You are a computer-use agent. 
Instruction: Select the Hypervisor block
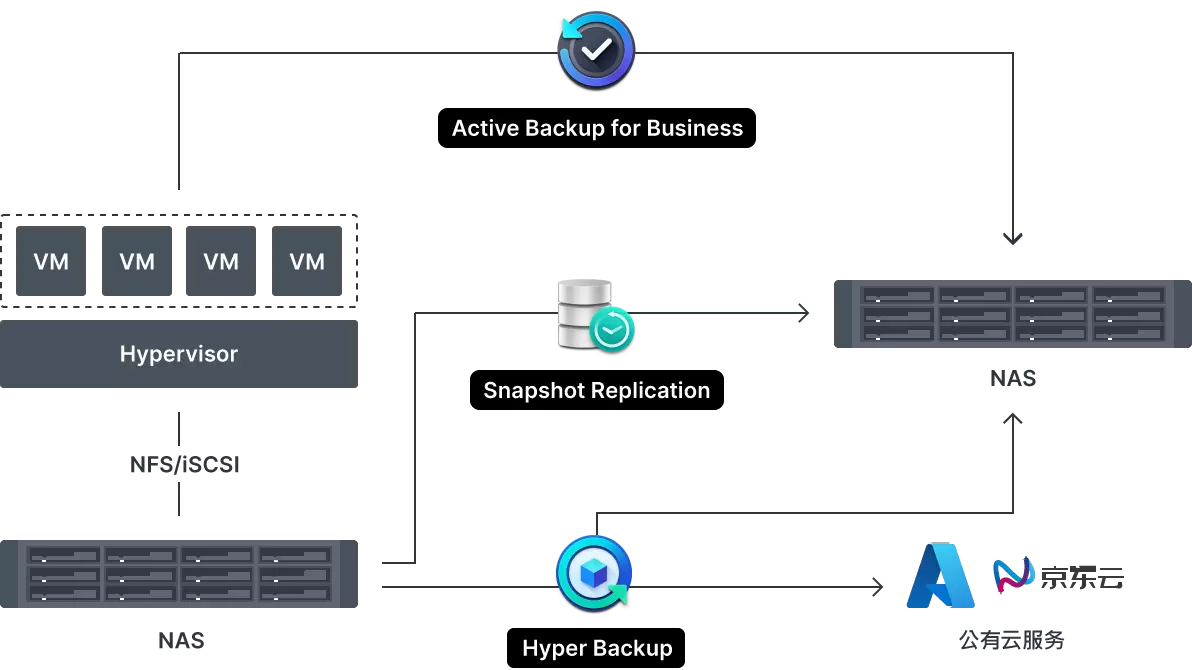(179, 354)
